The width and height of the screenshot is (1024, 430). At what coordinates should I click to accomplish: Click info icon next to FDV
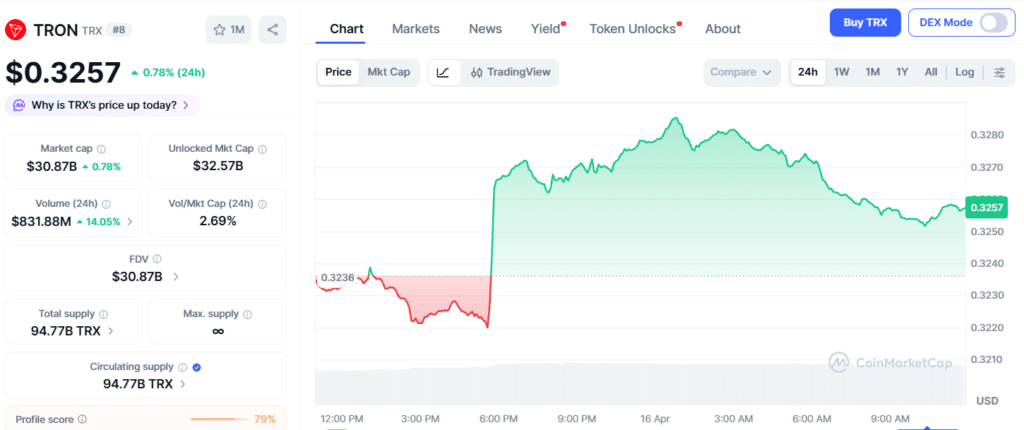click(x=157, y=259)
